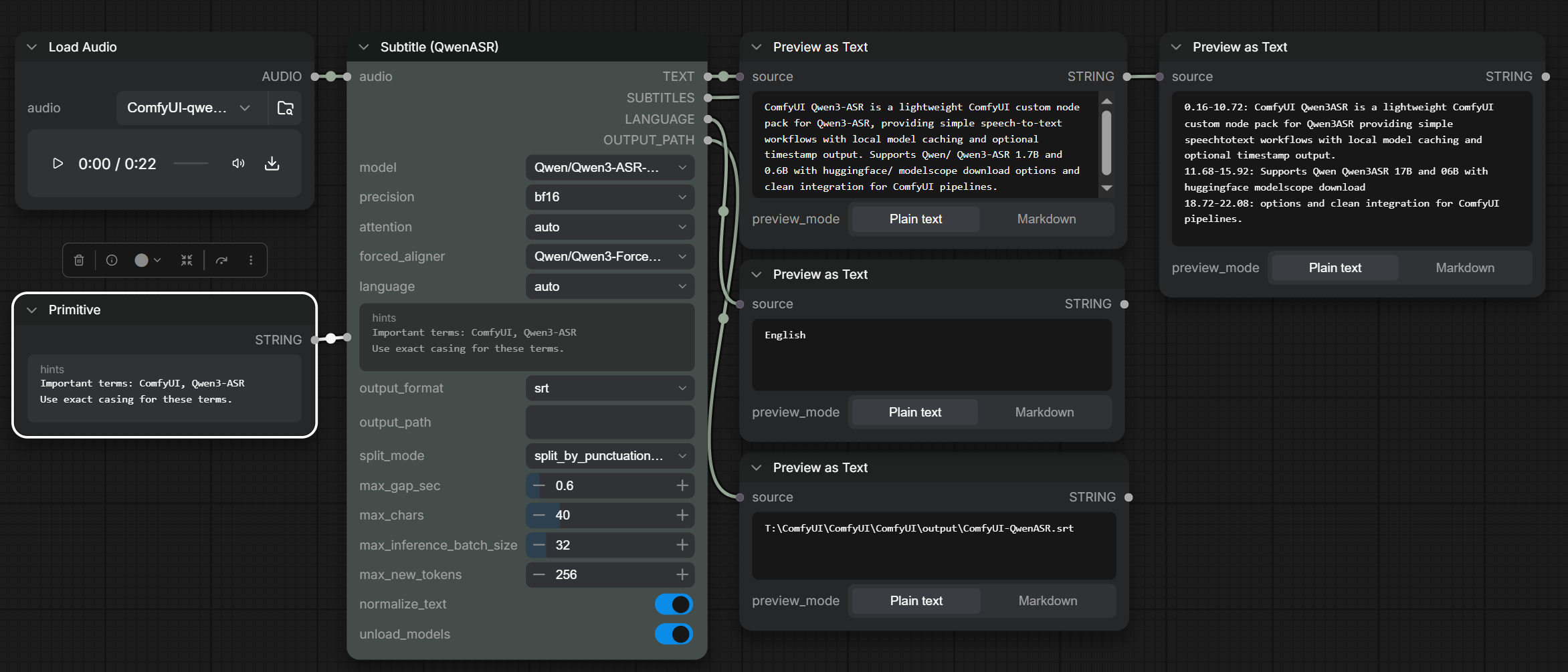Seek using the audio progress bar
The width and height of the screenshot is (1568, 672).
(191, 164)
